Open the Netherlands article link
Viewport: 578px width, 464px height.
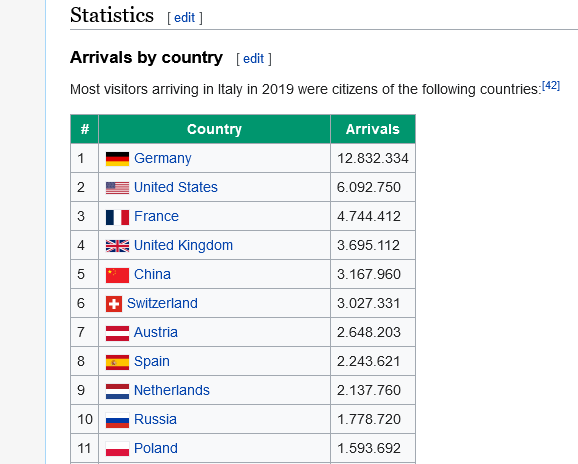coord(171,390)
